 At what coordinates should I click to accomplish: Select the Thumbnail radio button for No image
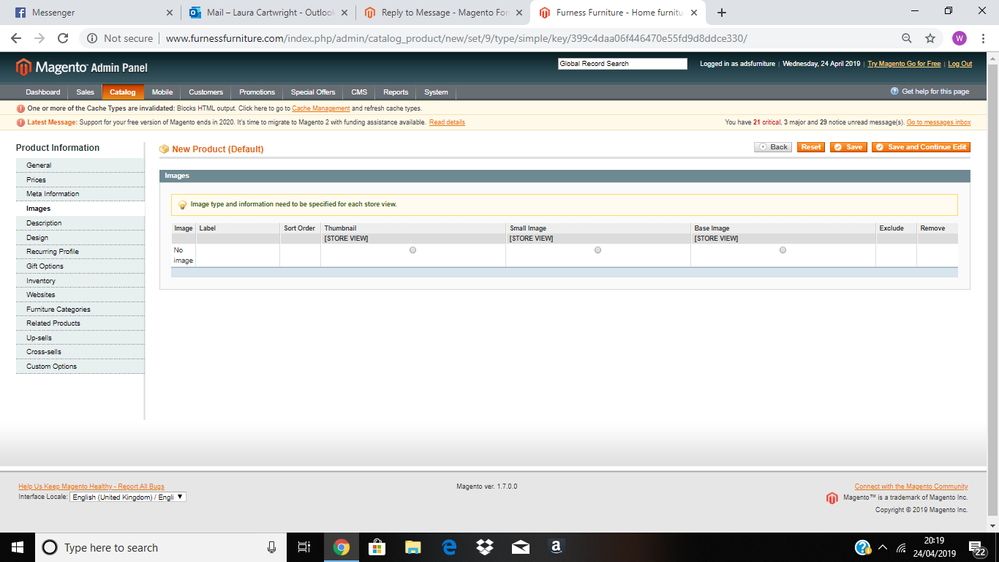click(x=413, y=250)
